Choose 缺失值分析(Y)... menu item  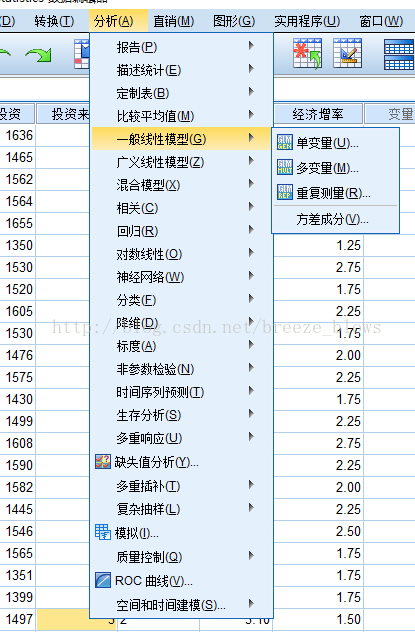(182, 462)
